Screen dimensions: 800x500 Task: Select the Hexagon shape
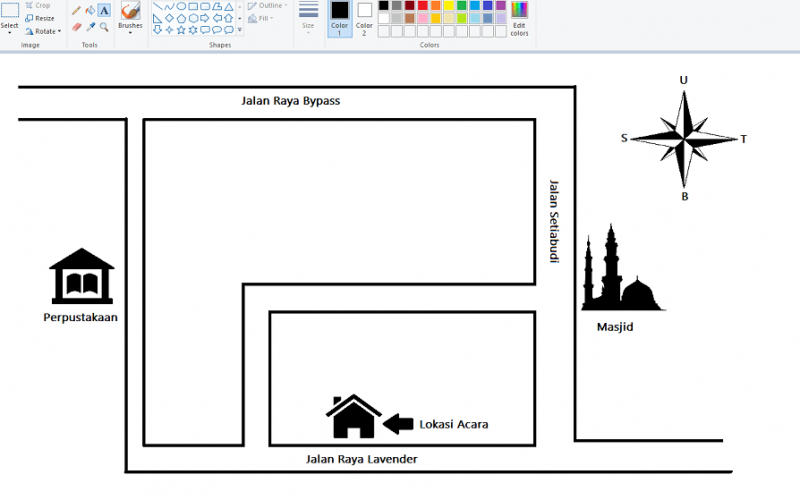point(193,18)
